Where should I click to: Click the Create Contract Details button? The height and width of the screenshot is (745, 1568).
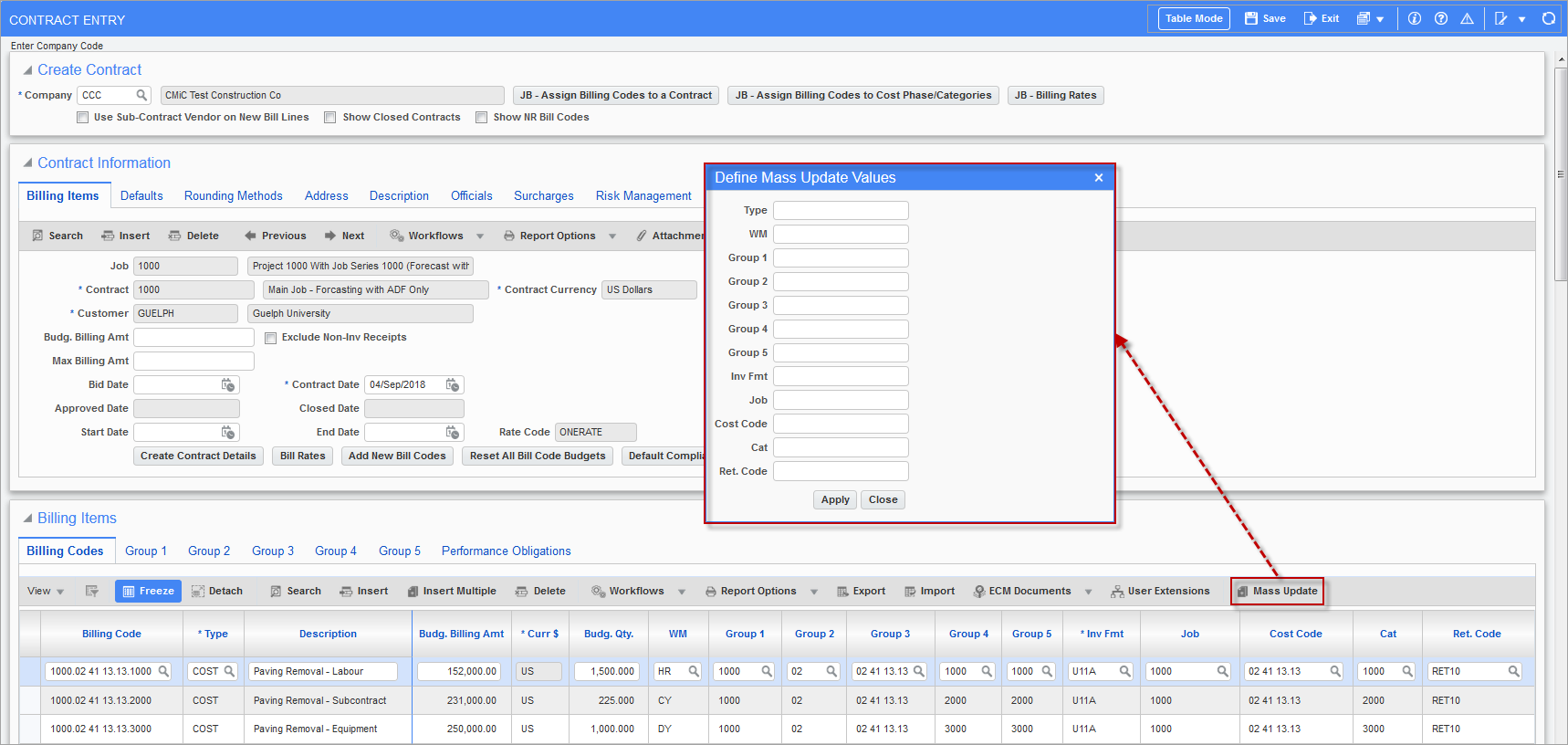(198, 456)
